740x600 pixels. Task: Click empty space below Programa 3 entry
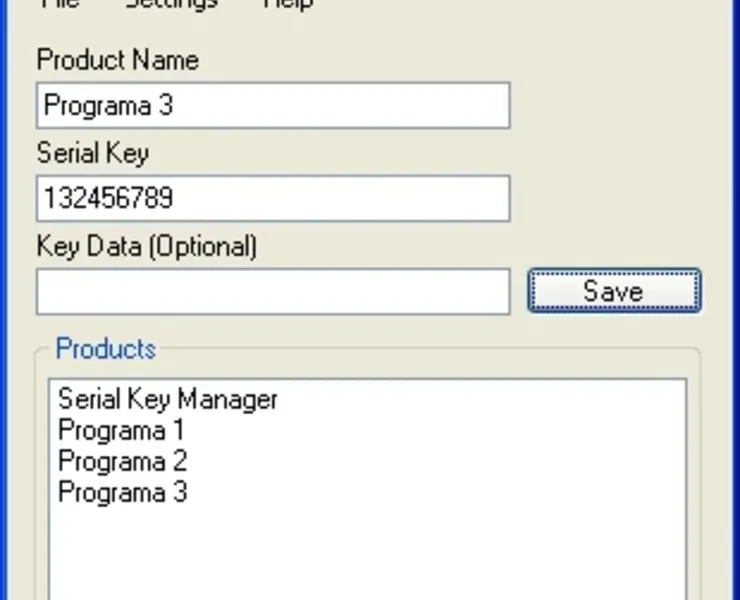300,550
